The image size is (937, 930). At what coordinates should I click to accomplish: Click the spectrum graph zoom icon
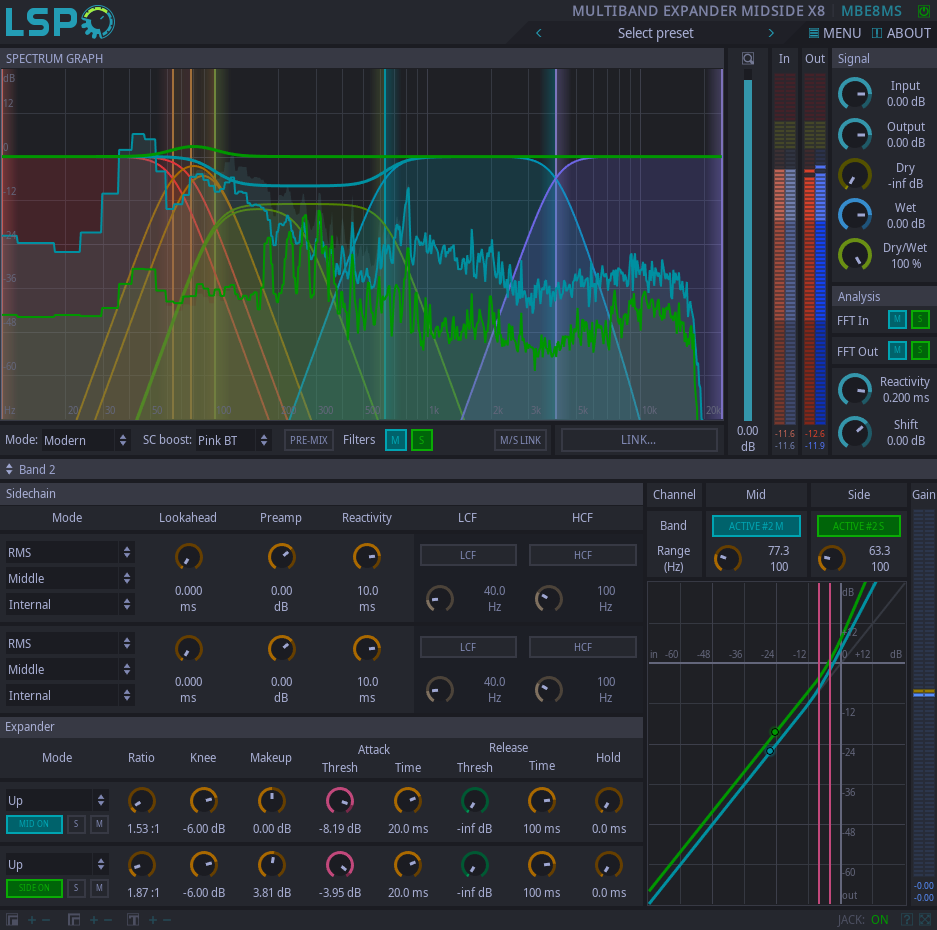(747, 59)
